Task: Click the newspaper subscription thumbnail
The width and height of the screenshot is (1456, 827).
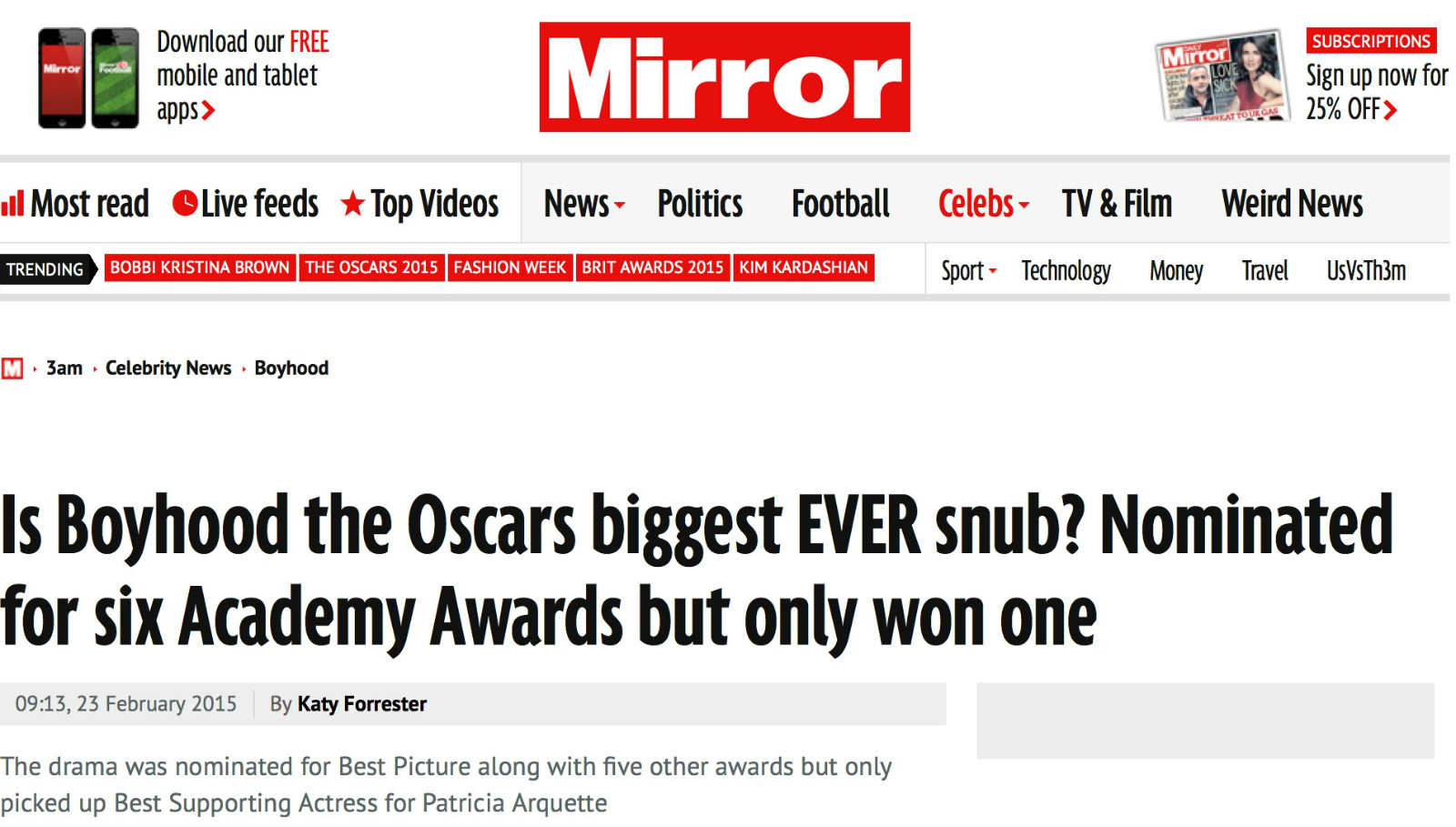Action: coord(1223,76)
